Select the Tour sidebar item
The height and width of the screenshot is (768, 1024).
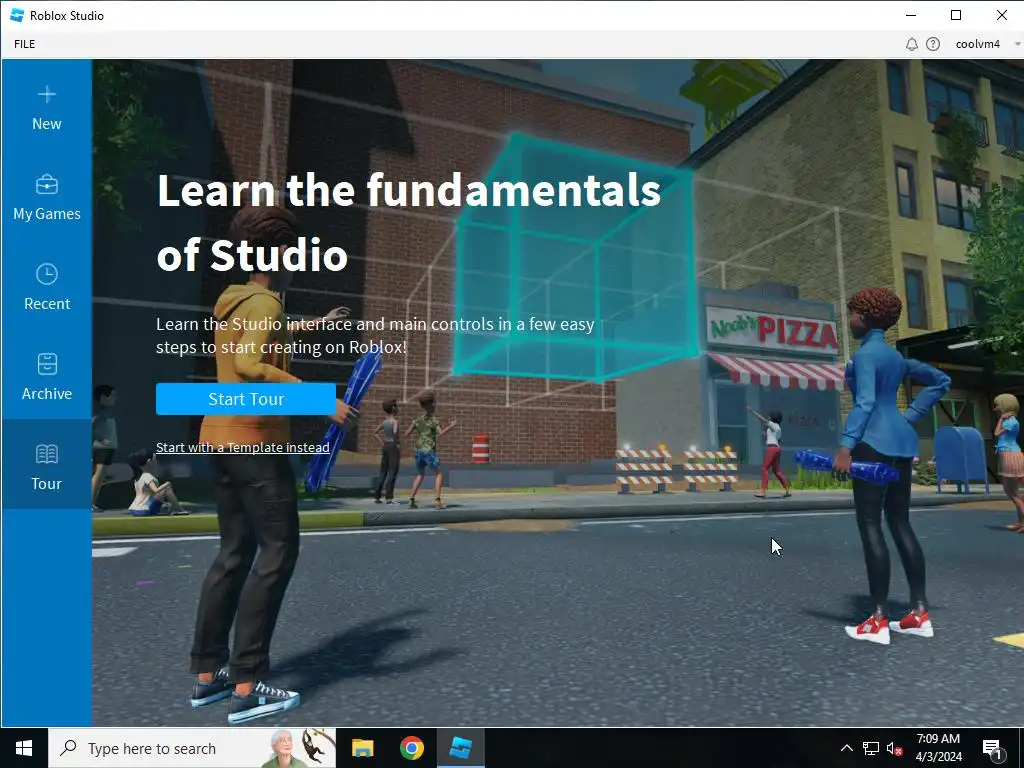[x=46, y=464]
